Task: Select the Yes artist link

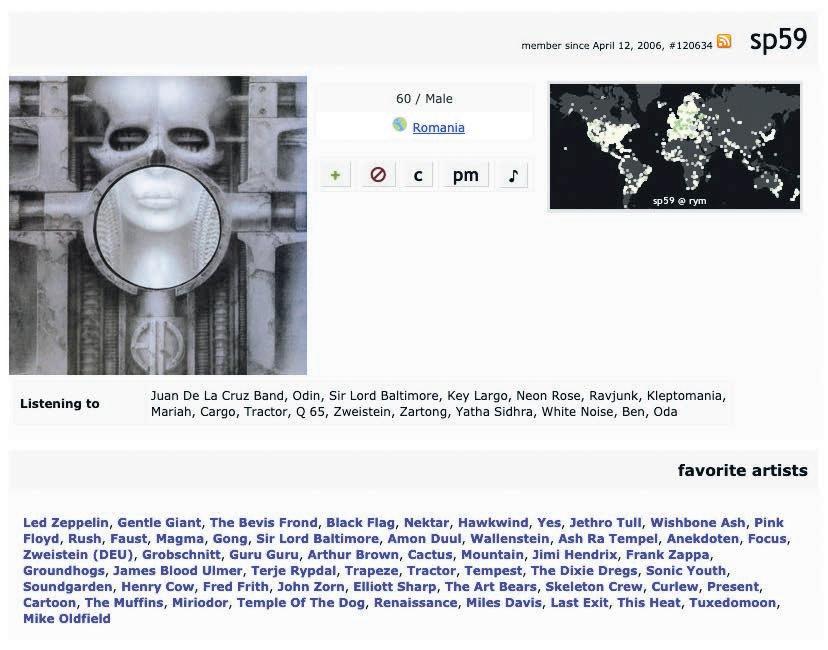Action: (549, 523)
